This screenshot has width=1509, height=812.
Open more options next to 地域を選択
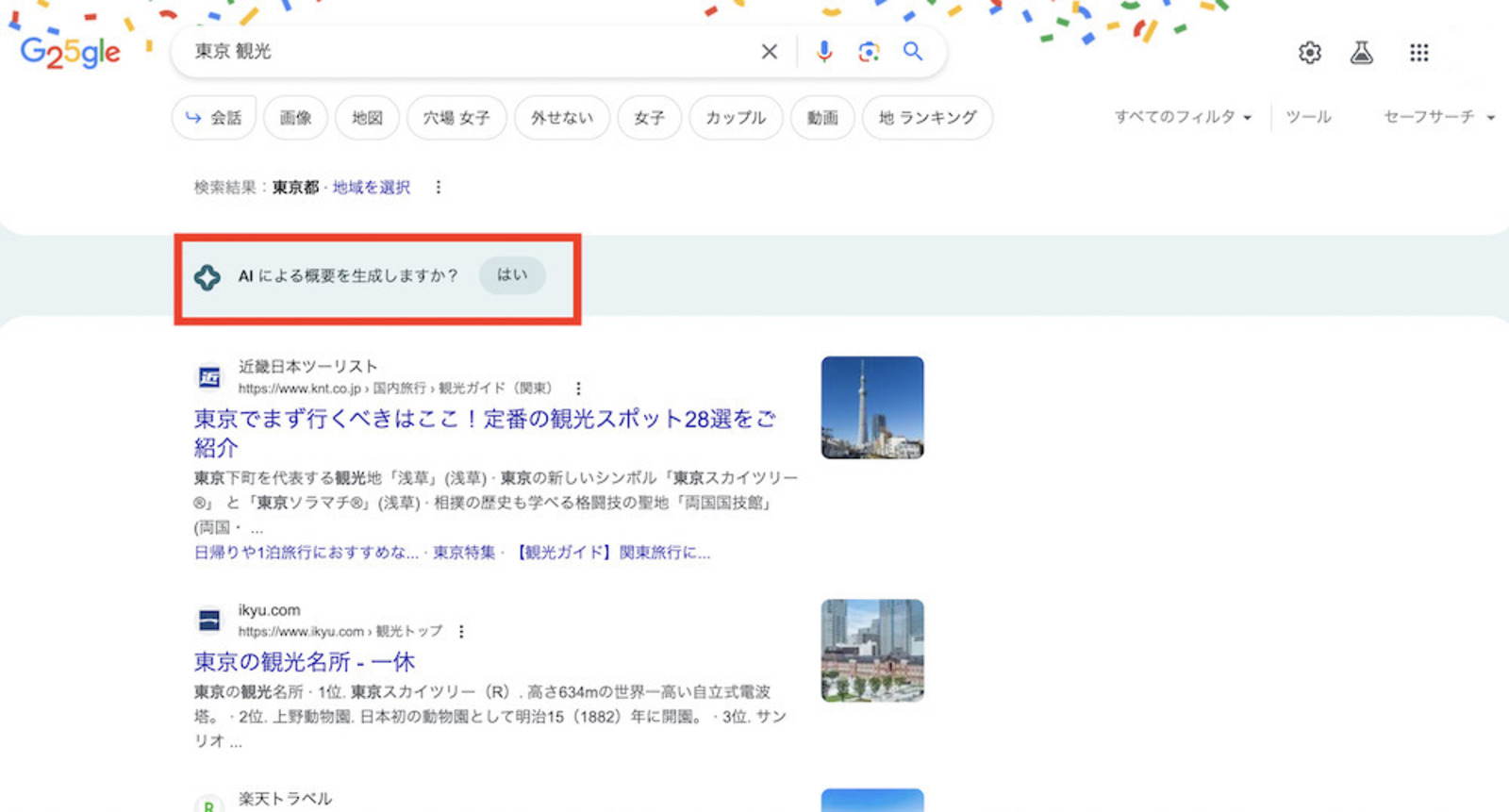pos(438,187)
